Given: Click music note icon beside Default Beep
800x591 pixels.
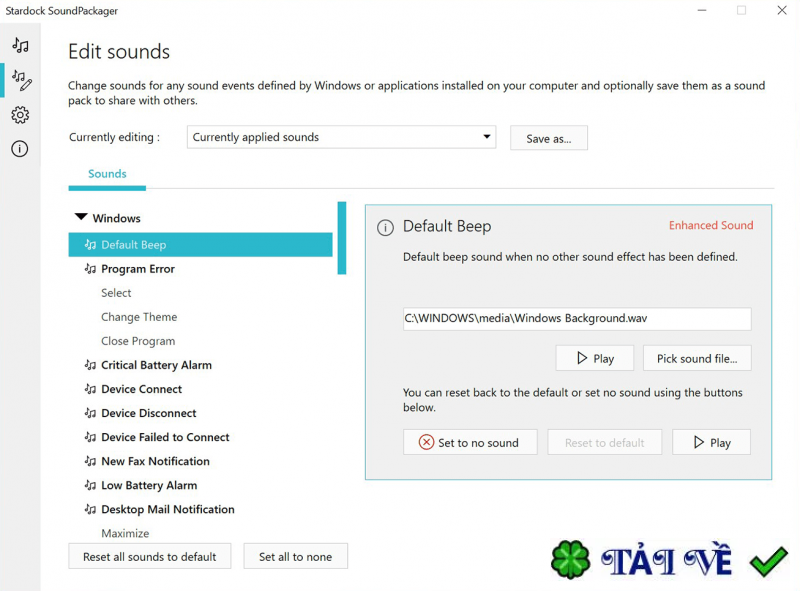Looking at the screenshot, I should (90, 245).
